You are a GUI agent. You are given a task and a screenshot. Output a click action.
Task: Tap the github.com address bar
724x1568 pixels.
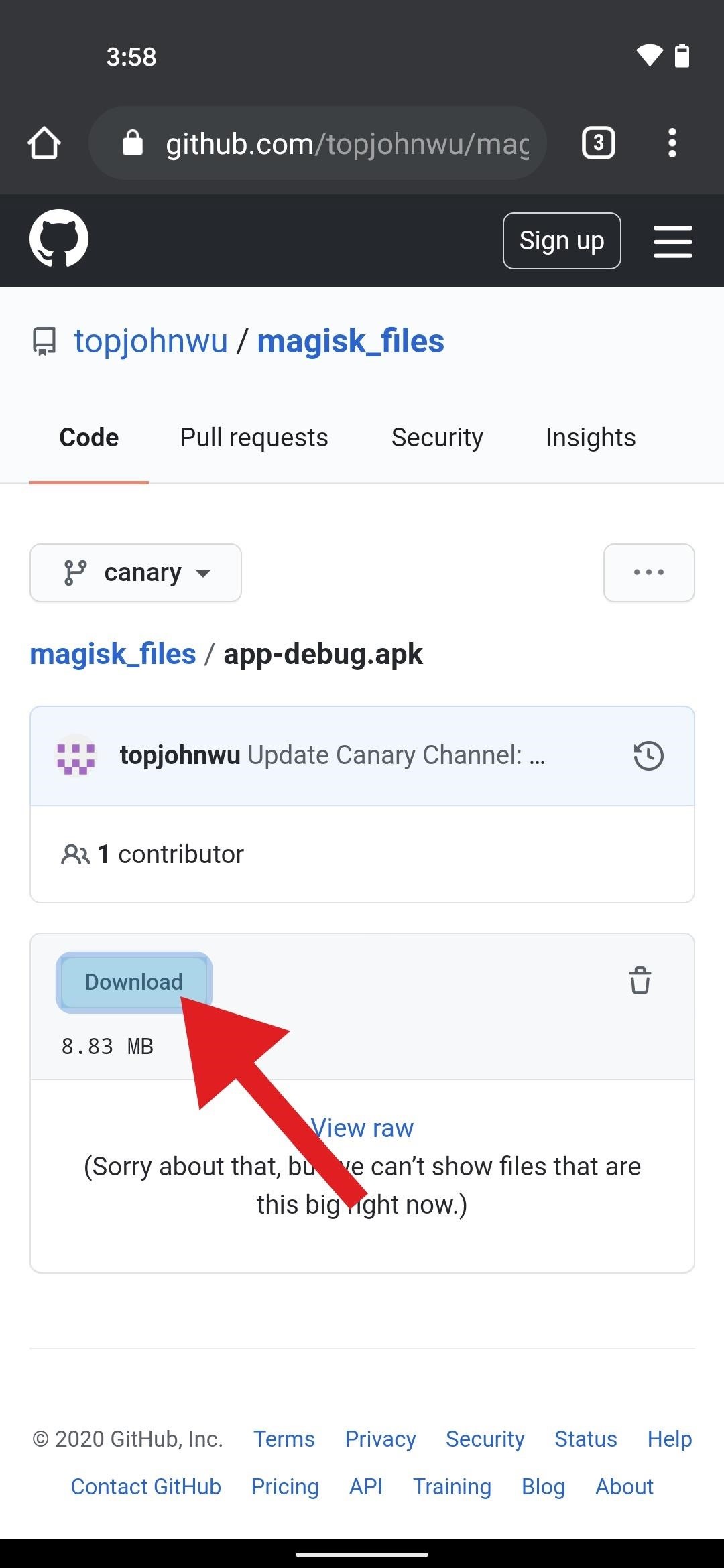318,143
